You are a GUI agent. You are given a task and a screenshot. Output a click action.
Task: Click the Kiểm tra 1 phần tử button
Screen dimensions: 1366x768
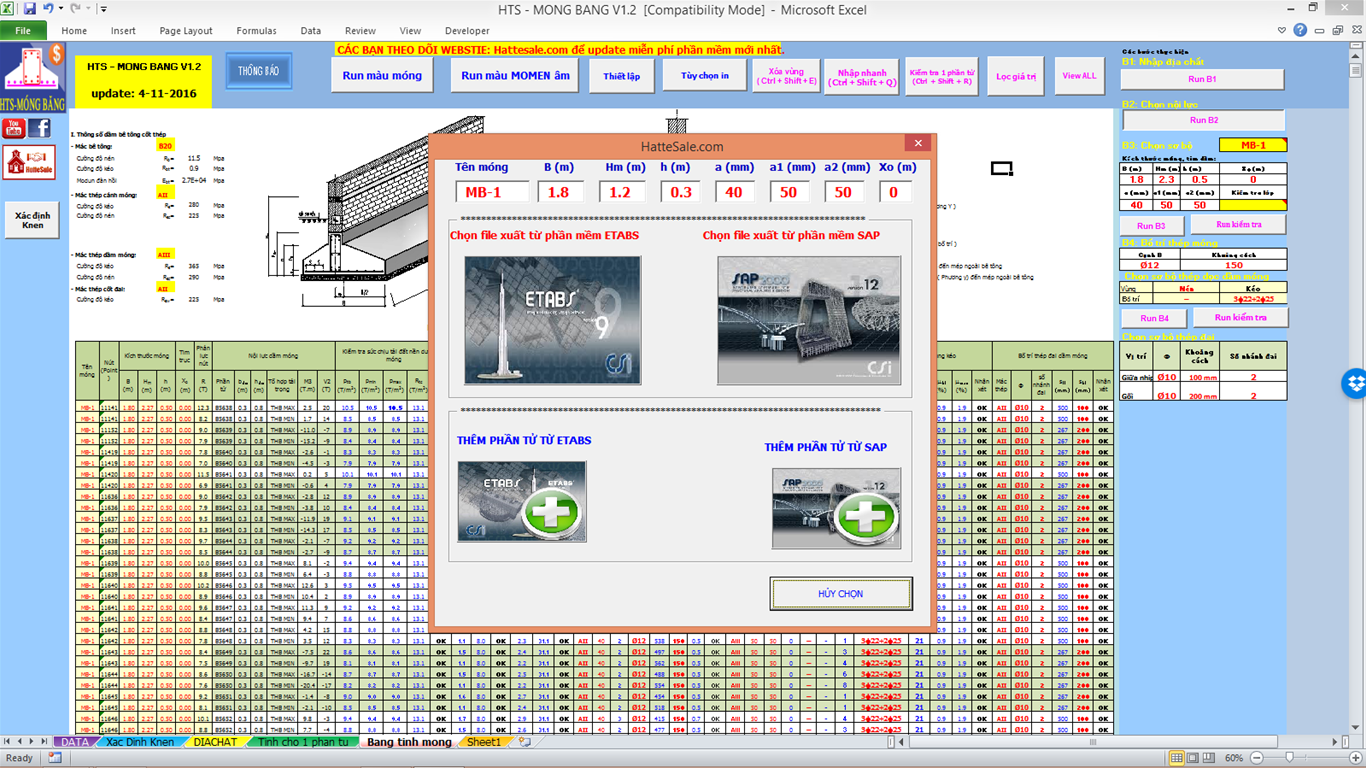pyautogui.click(x=941, y=76)
